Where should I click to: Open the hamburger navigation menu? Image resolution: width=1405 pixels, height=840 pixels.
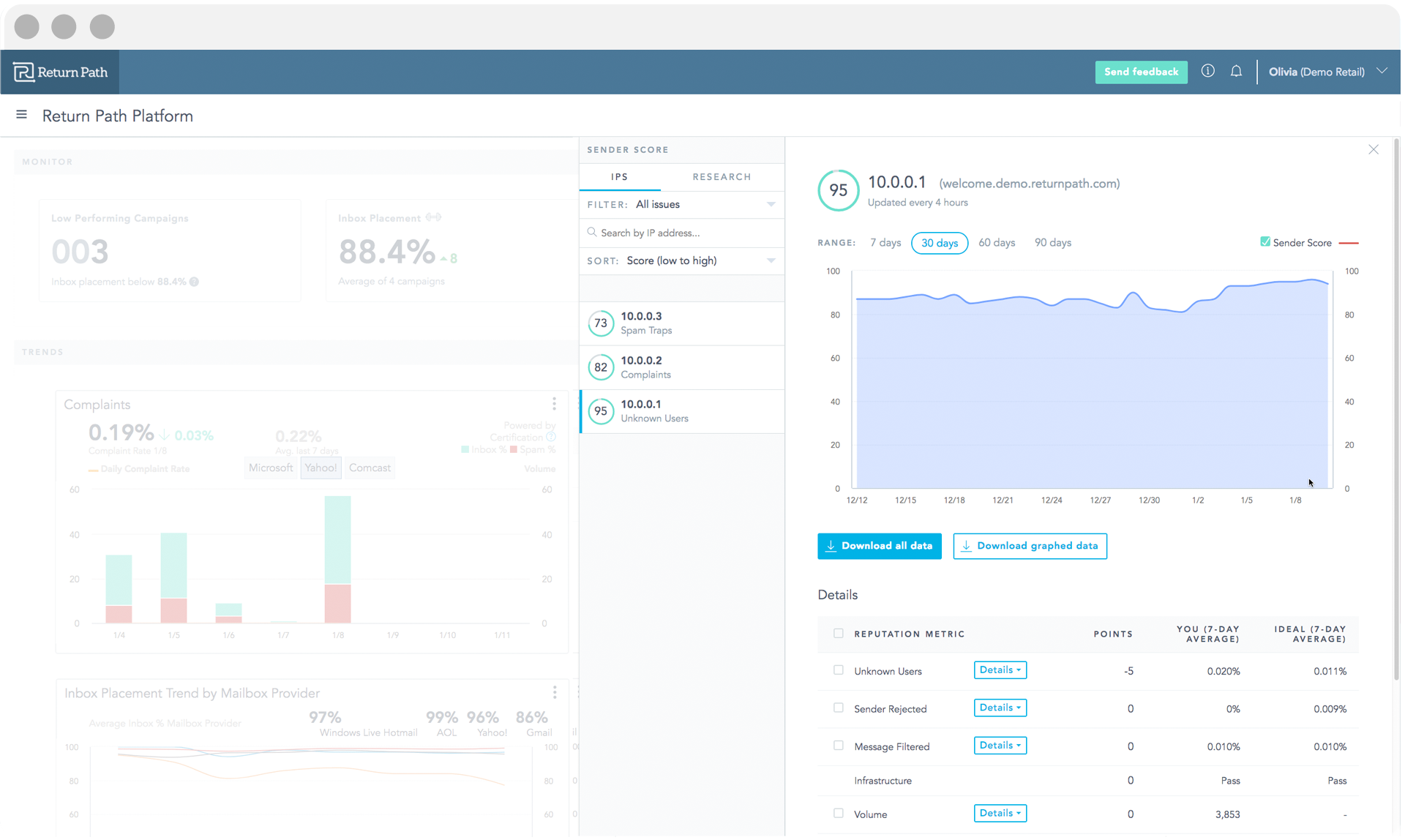[21, 115]
